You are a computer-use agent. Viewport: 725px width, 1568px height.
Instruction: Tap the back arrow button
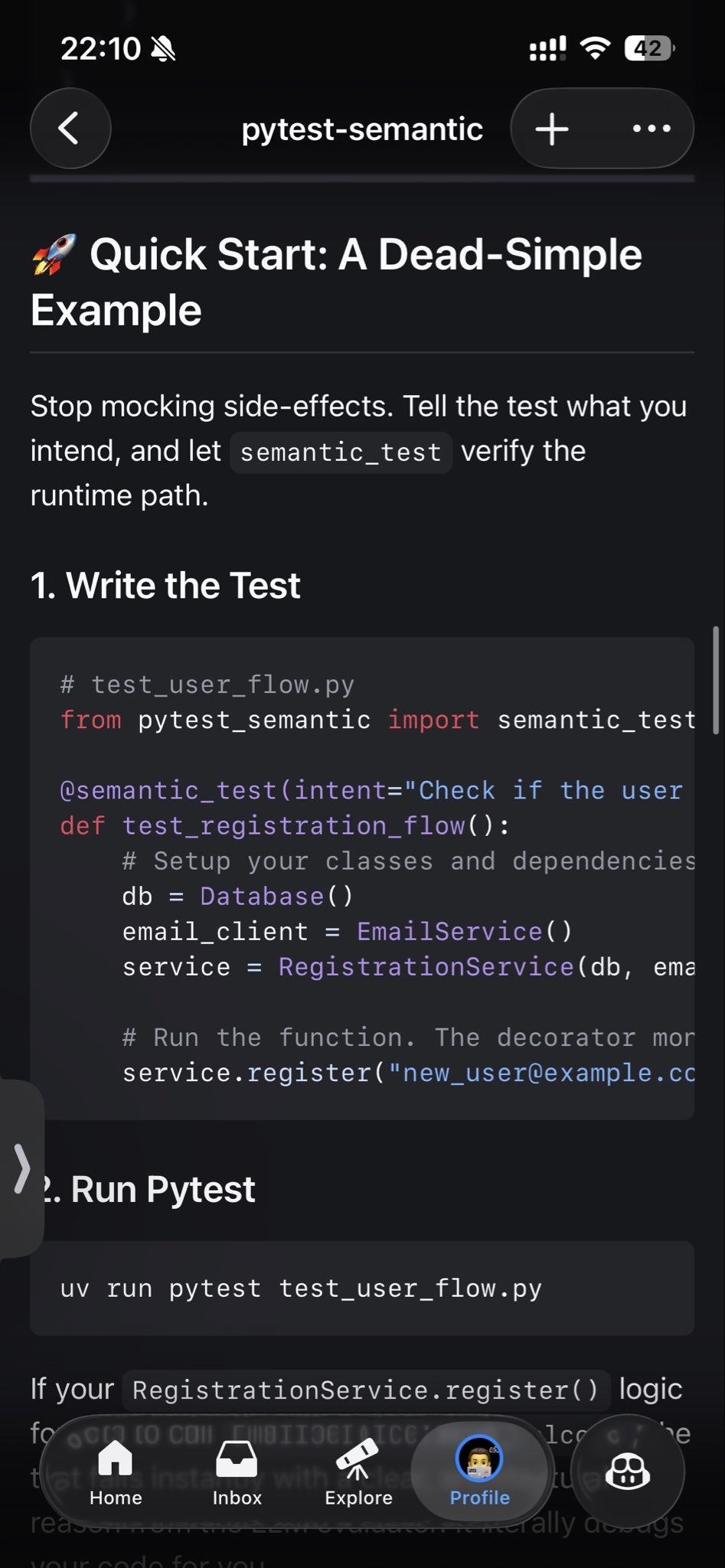70,129
